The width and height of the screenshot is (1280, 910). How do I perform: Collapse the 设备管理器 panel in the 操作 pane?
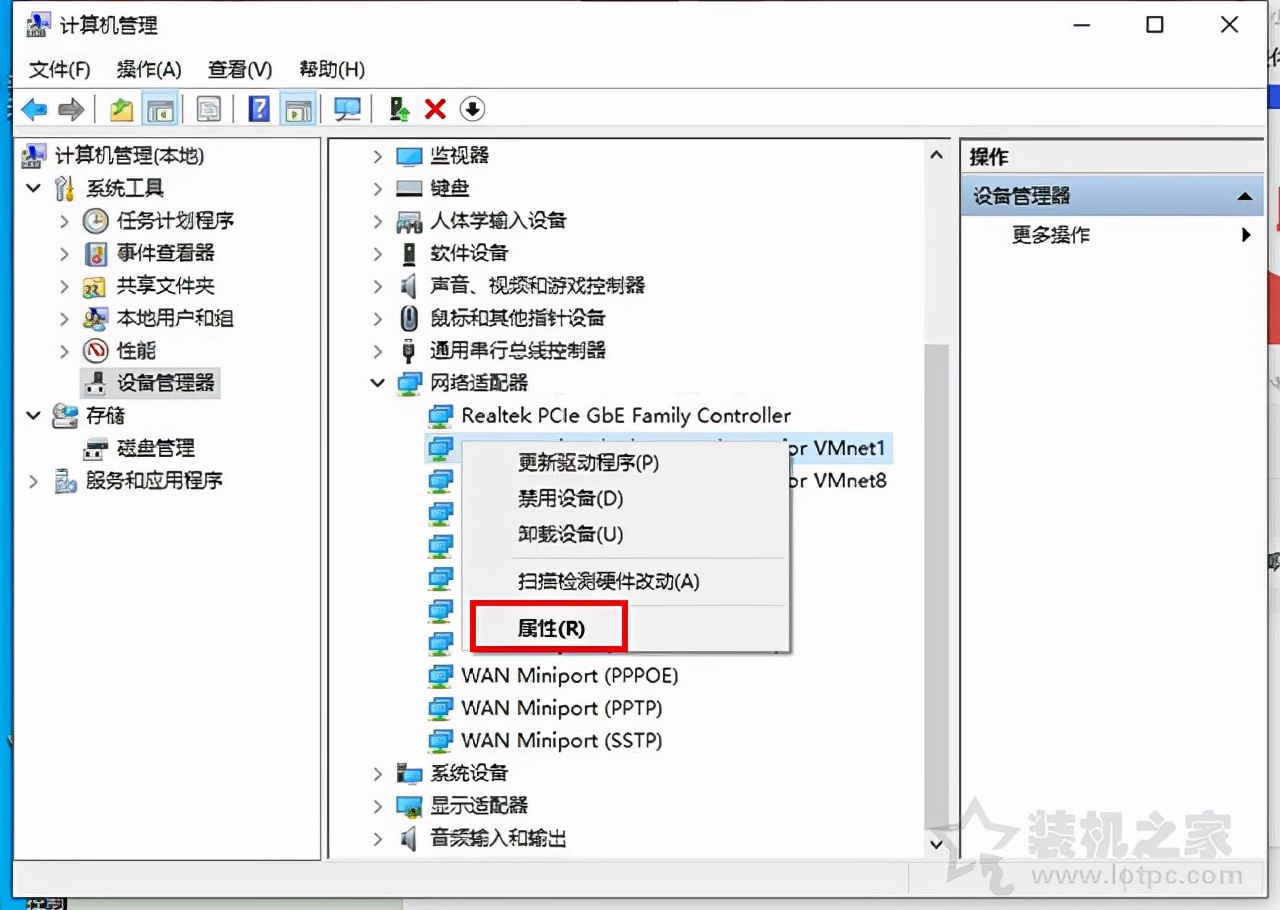click(1246, 196)
